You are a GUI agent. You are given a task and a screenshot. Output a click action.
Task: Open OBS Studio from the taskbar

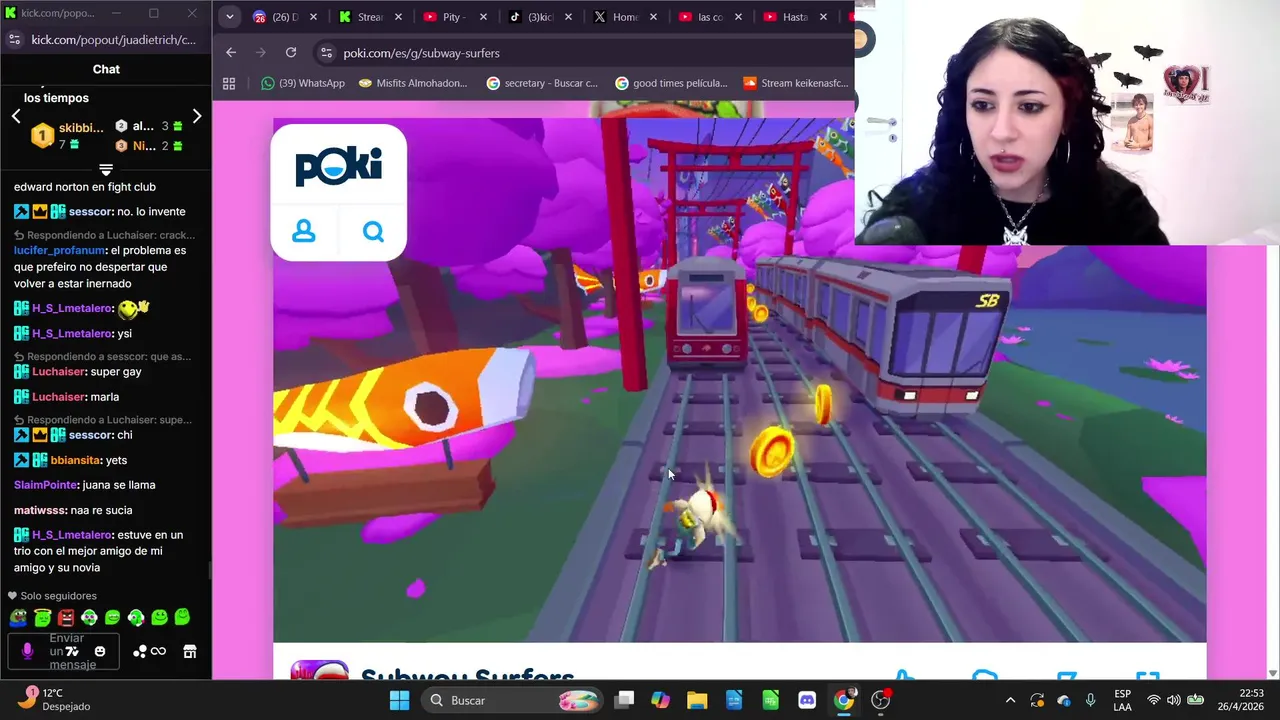[x=881, y=700]
